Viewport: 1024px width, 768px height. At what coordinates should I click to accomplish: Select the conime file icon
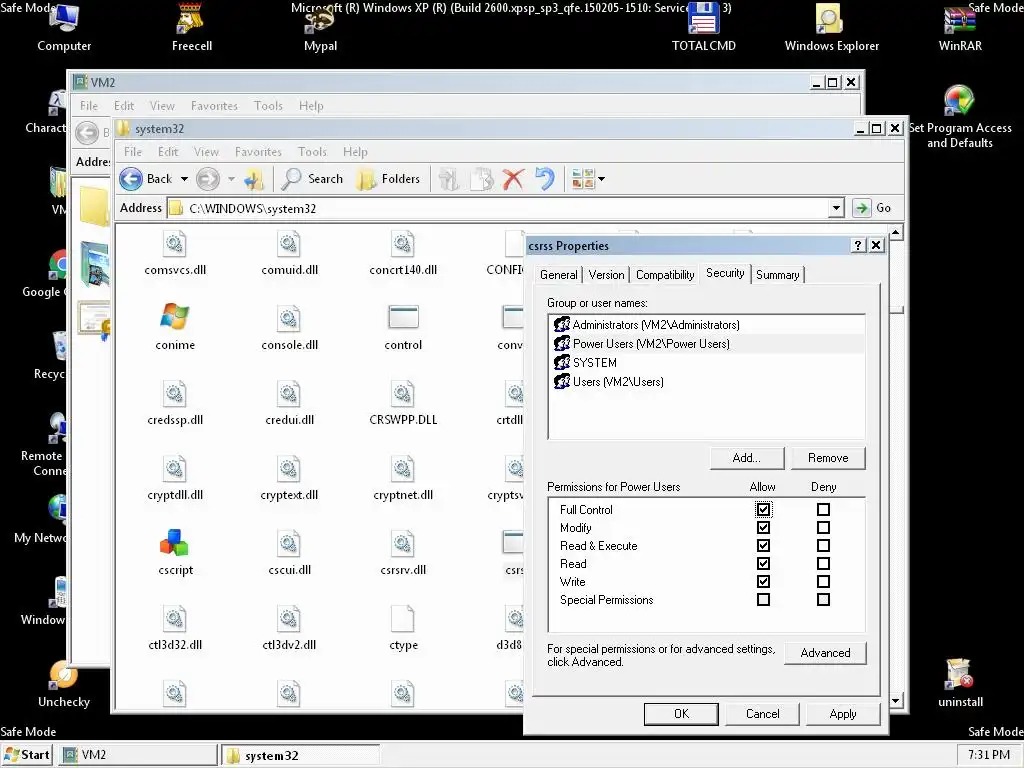pyautogui.click(x=174, y=317)
